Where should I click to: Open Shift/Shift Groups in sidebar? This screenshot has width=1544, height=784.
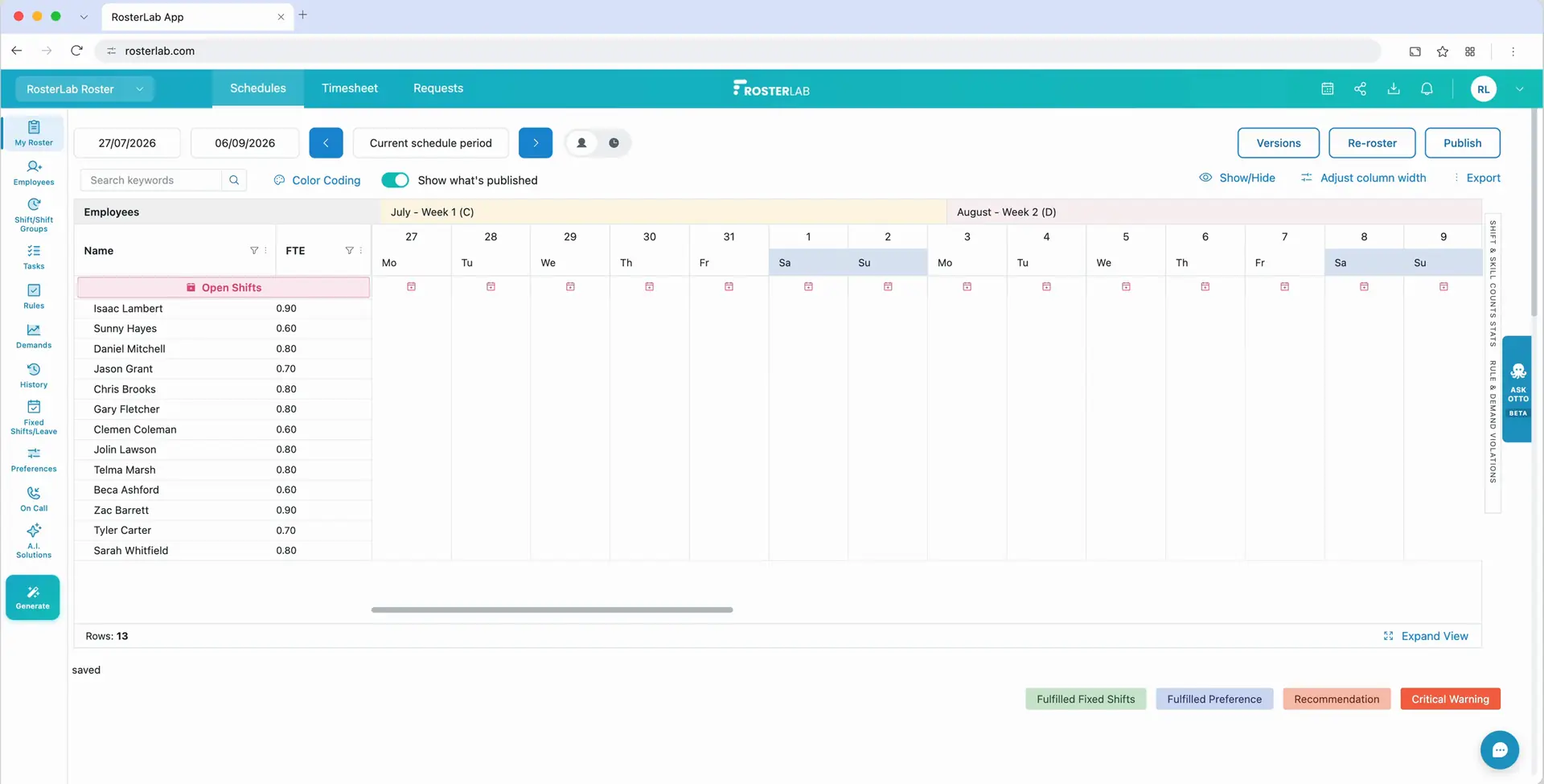pyautogui.click(x=34, y=215)
